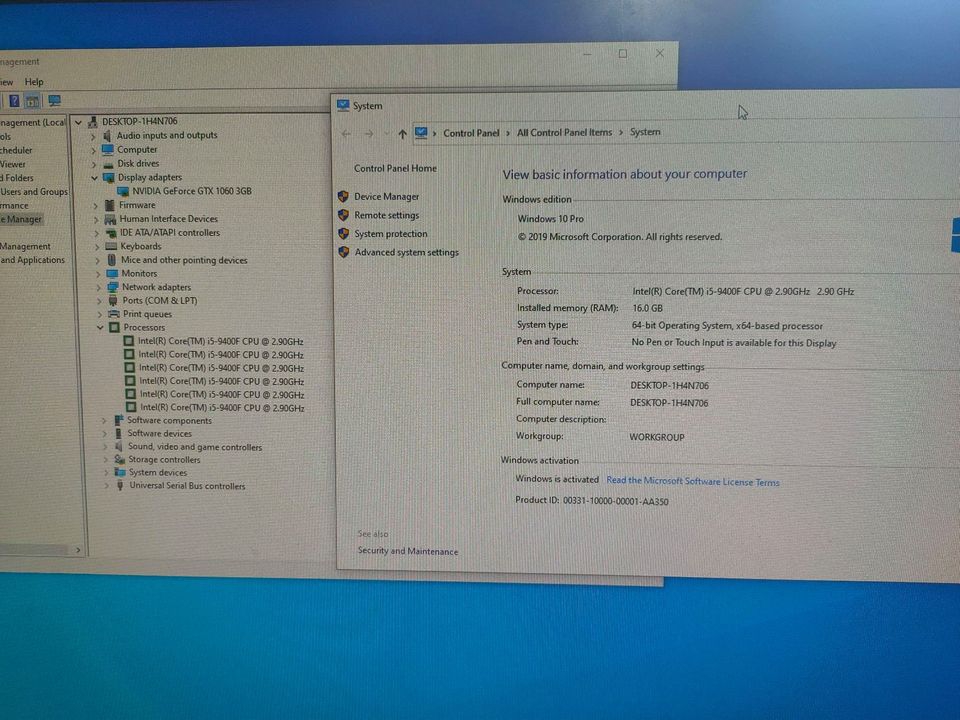Expand the Network adapters category

pos(98,287)
